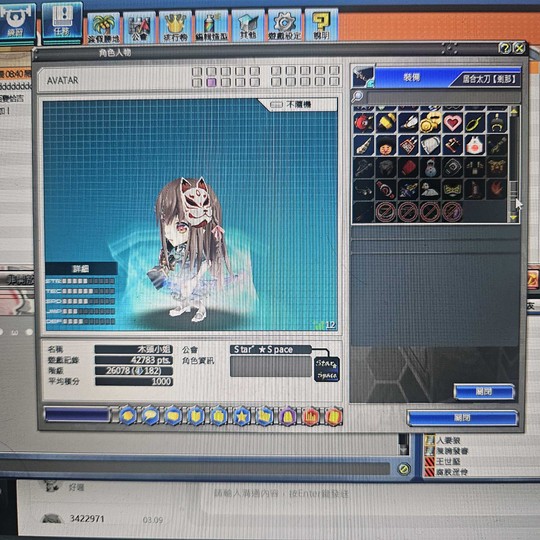Click the speech bubble hexagon badge
The width and height of the screenshot is (540, 540).
(150, 416)
